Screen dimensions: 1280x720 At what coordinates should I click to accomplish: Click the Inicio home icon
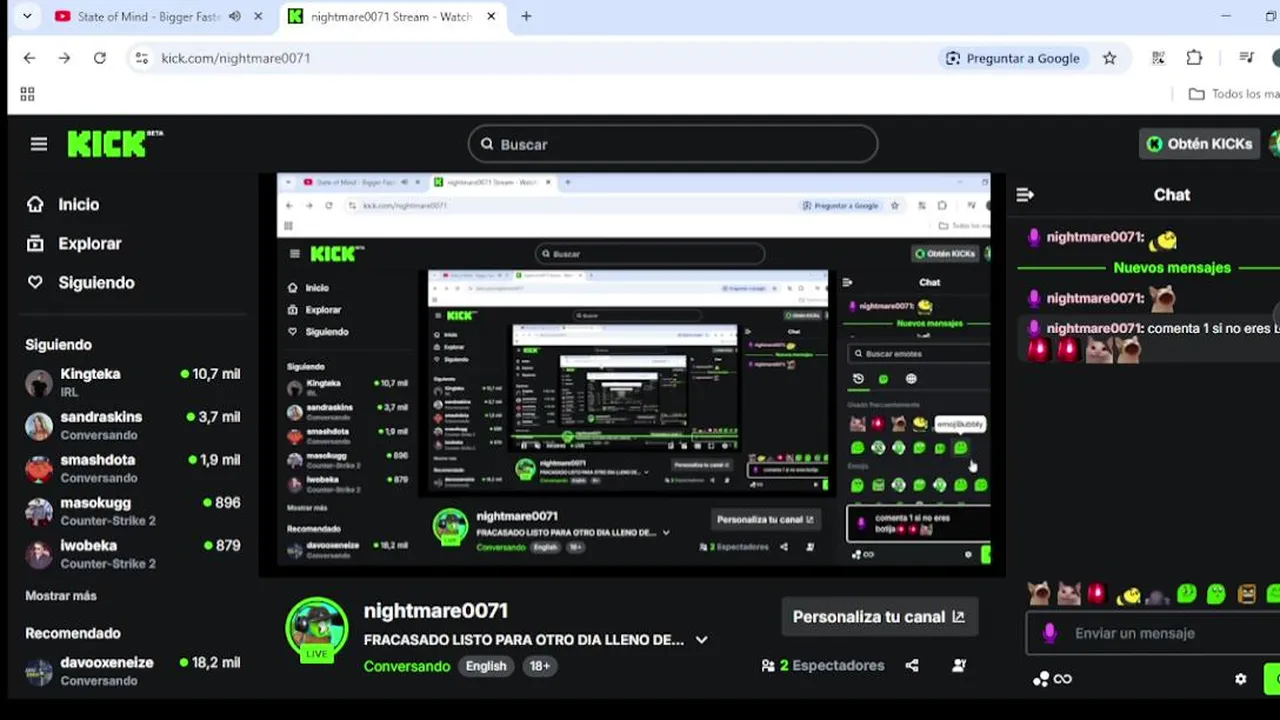pyautogui.click(x=35, y=204)
